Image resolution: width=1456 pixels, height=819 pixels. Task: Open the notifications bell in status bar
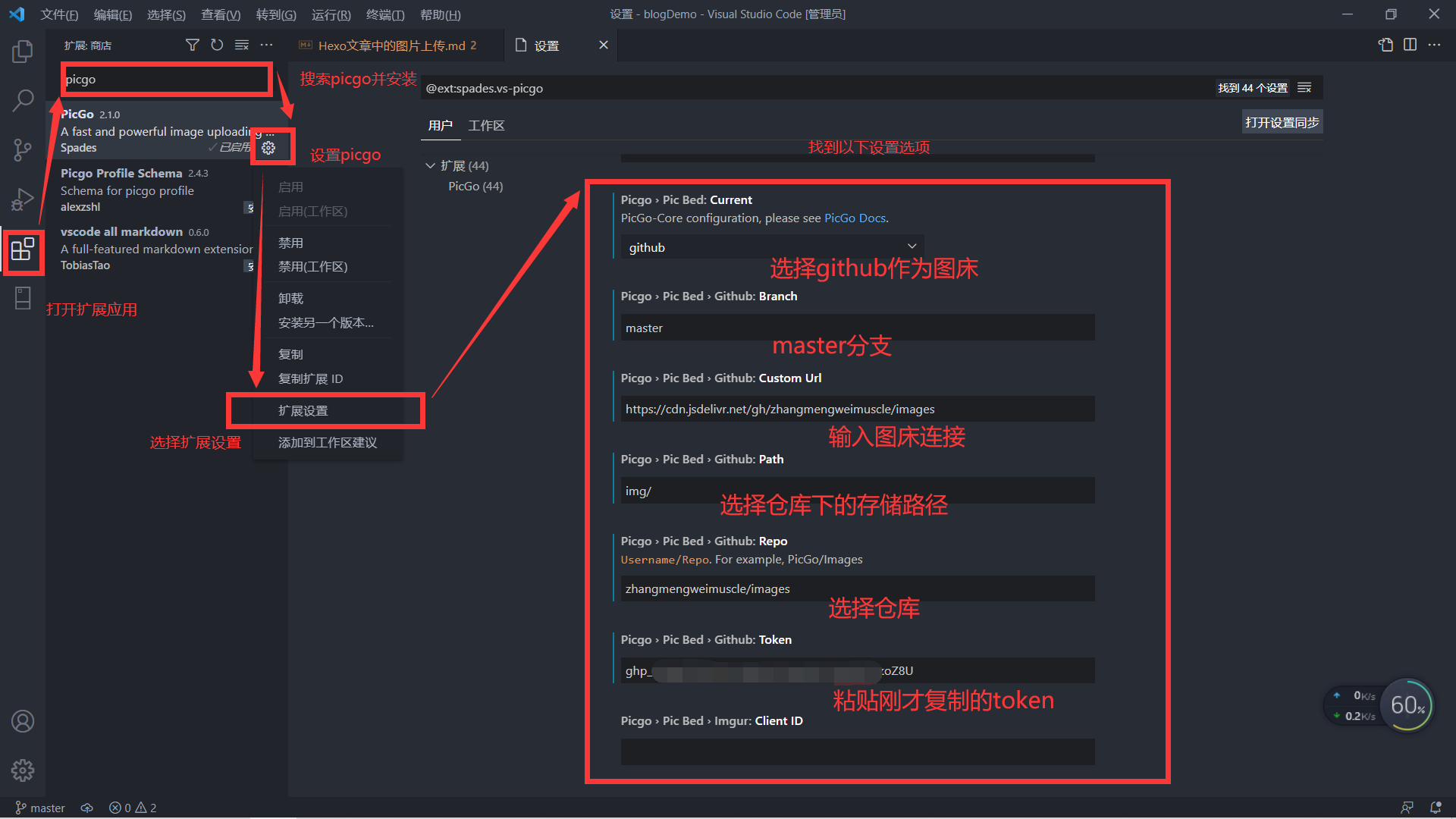tap(1436, 808)
